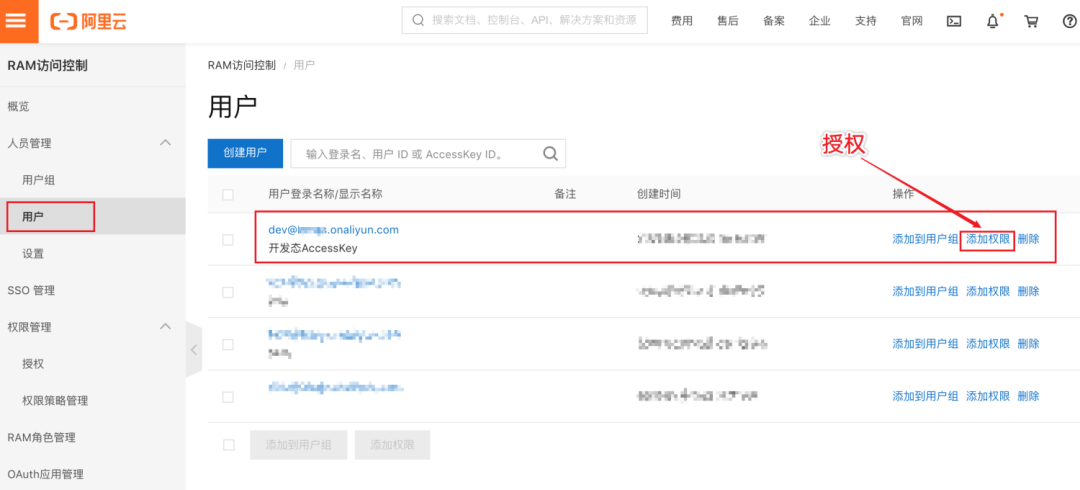This screenshot has width=1080, height=490.
Task: Open the dev@ onaliyun.com user link
Action: (333, 229)
